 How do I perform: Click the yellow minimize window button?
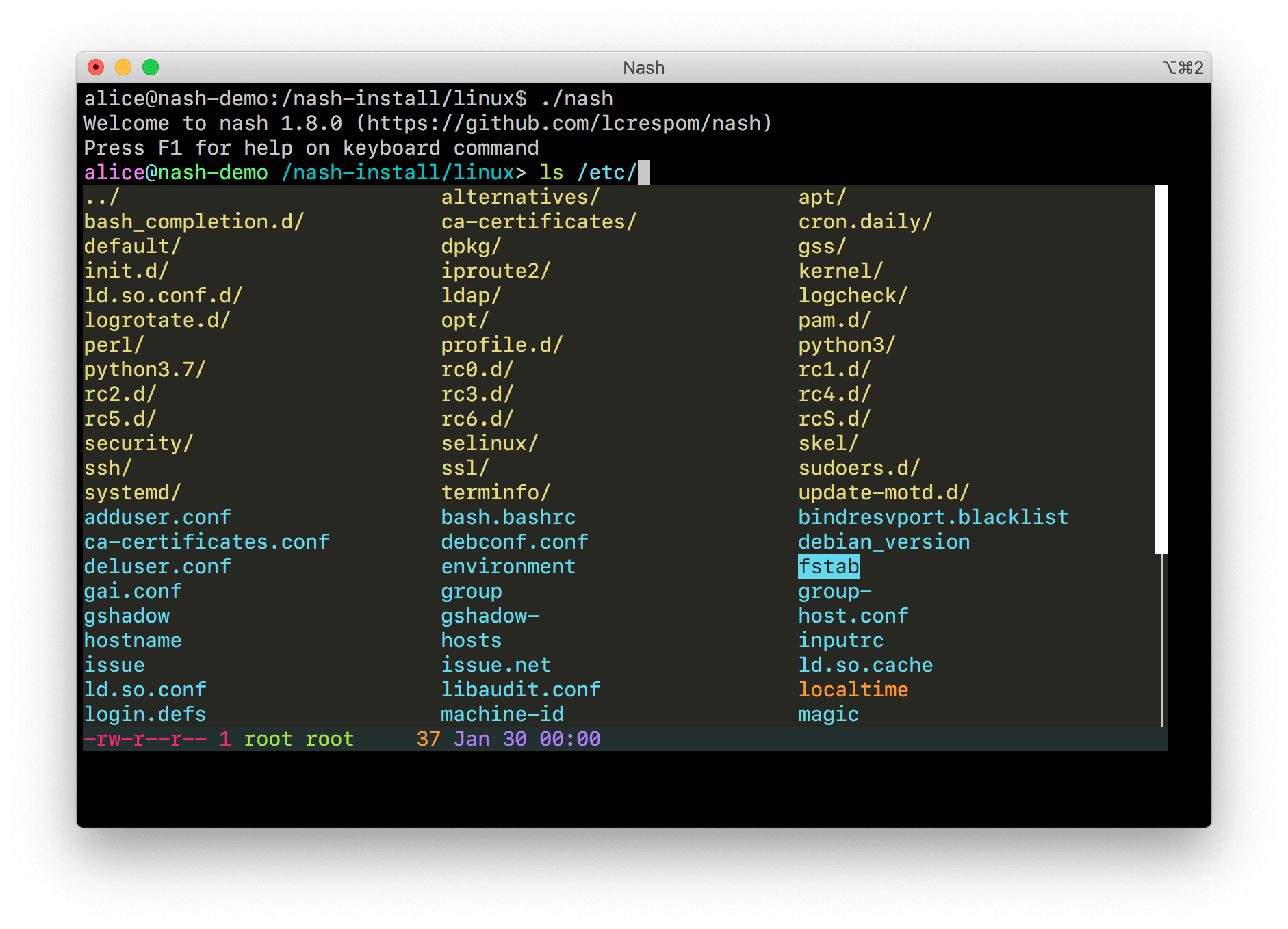click(123, 67)
